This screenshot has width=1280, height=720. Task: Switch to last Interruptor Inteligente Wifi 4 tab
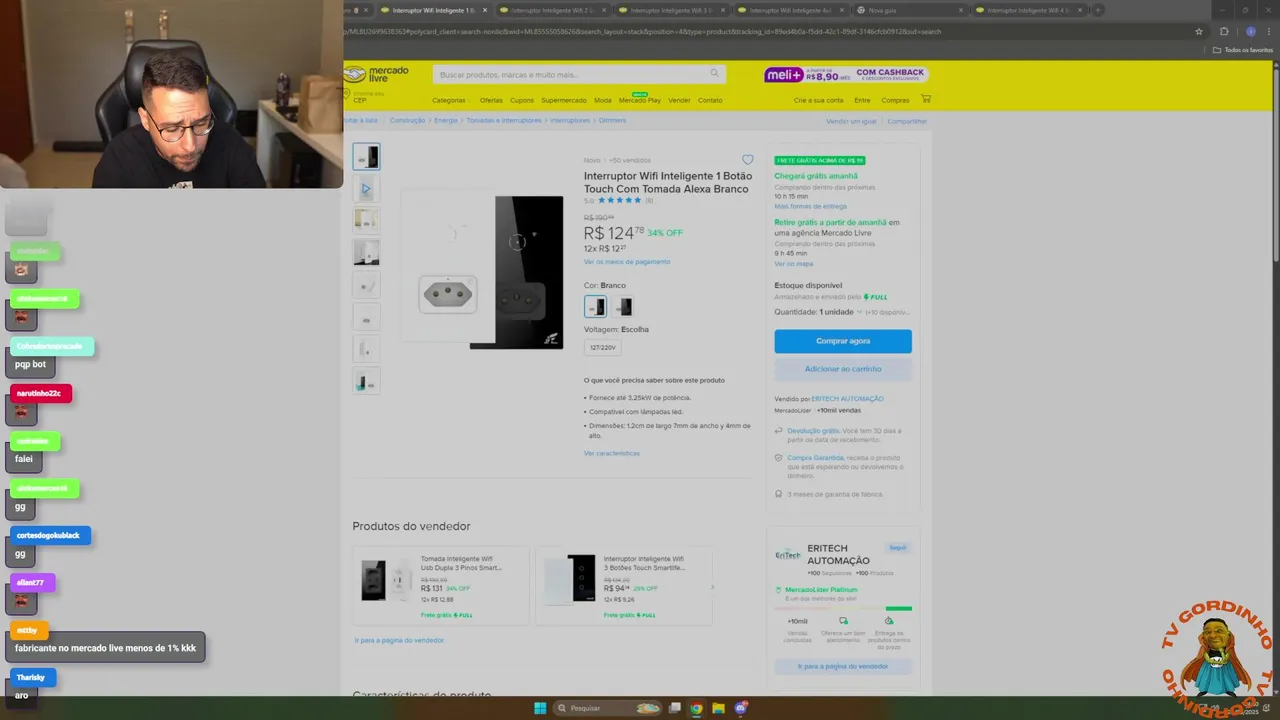tap(1029, 10)
